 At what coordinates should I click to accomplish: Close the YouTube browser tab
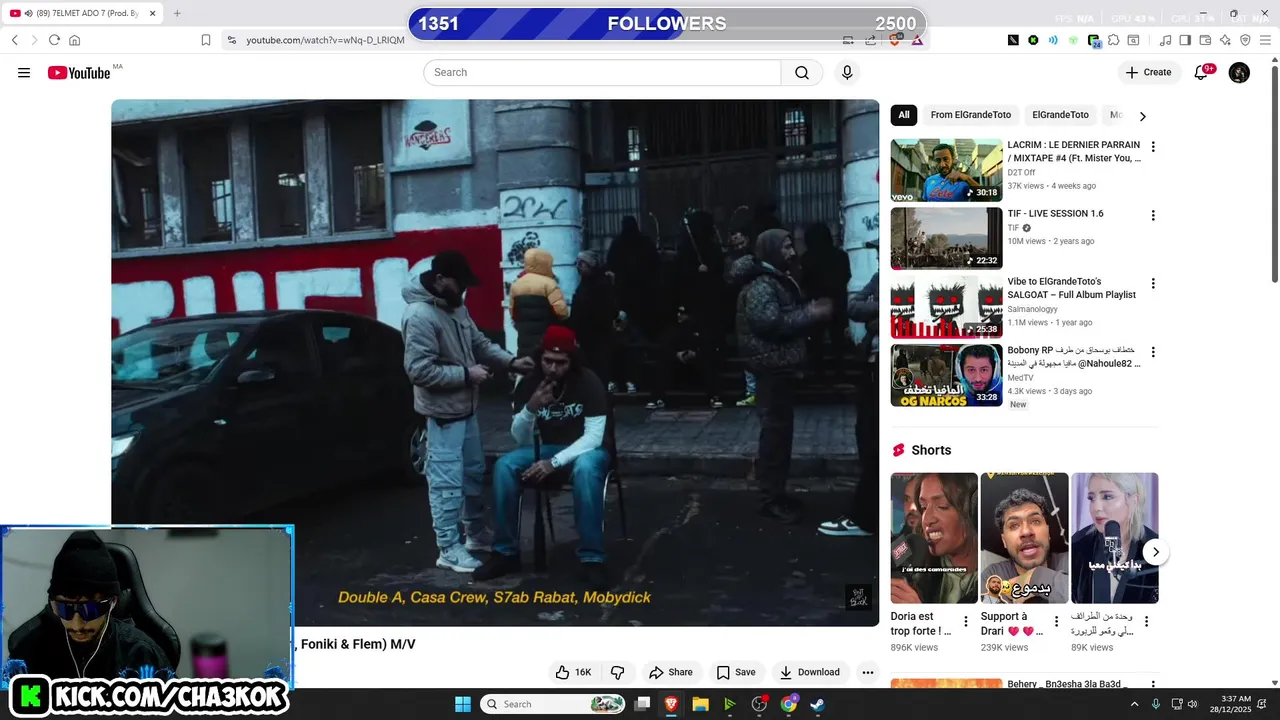[x=153, y=13]
